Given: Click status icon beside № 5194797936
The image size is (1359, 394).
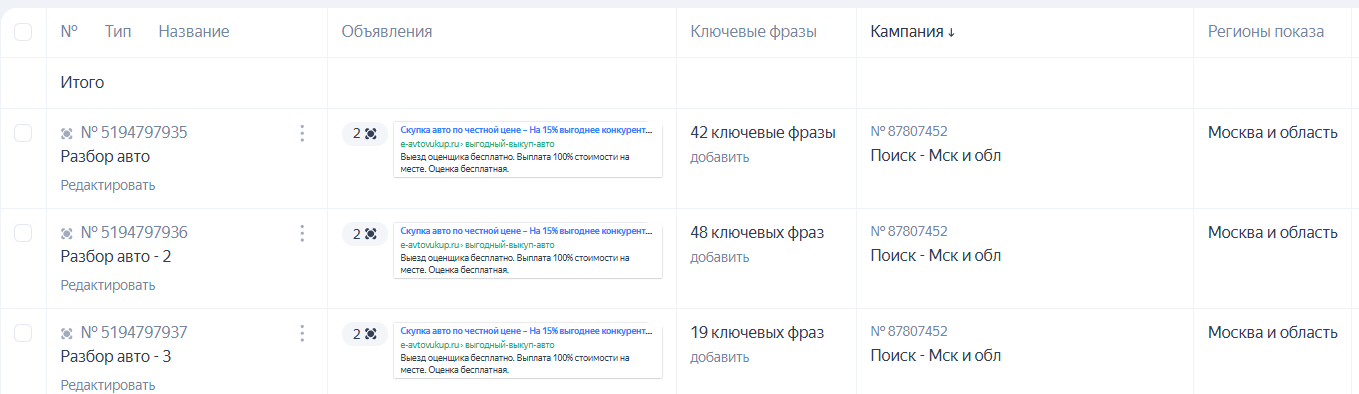Looking at the screenshot, I should (67, 233).
